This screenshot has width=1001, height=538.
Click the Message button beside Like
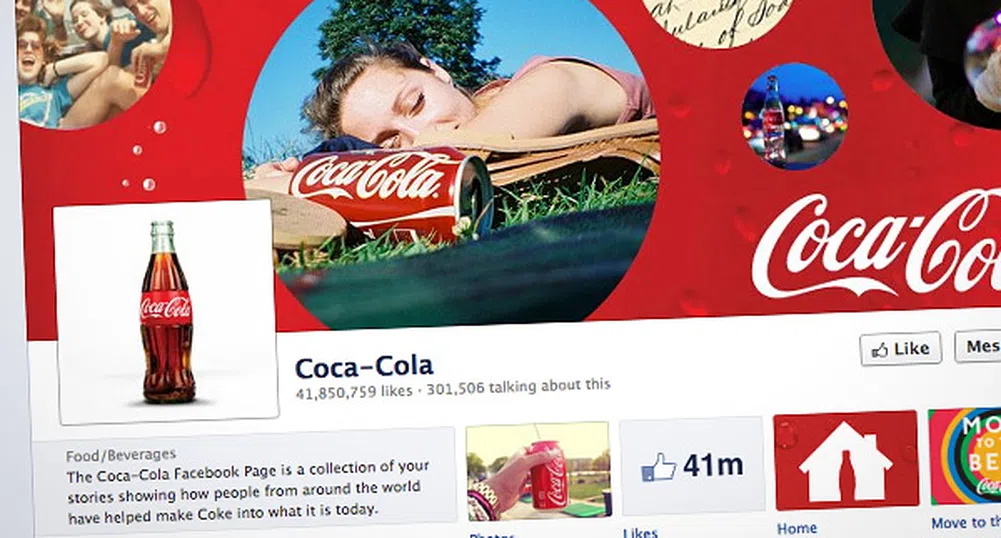(978, 346)
